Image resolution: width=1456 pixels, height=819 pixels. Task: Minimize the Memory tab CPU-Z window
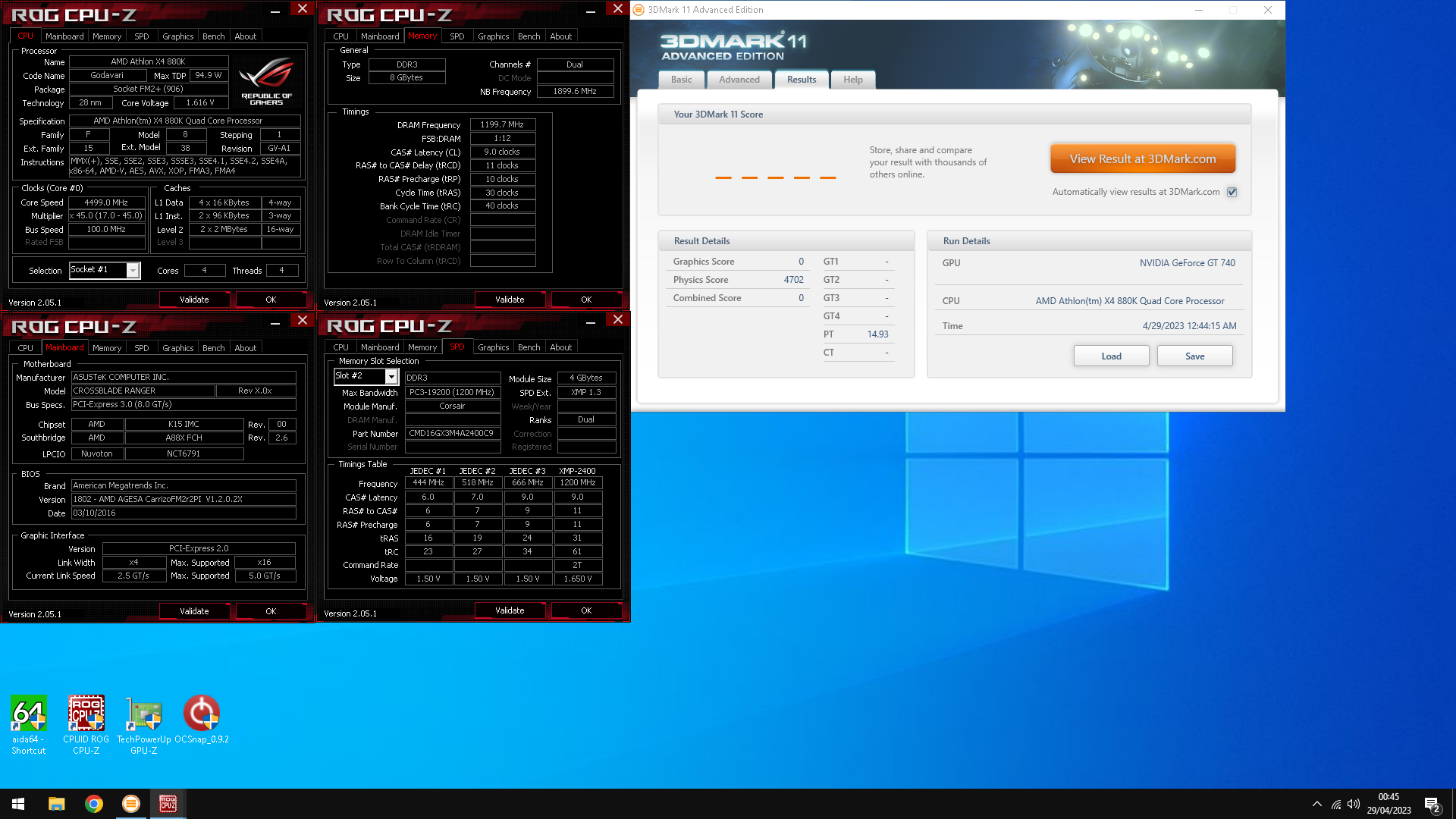(591, 10)
